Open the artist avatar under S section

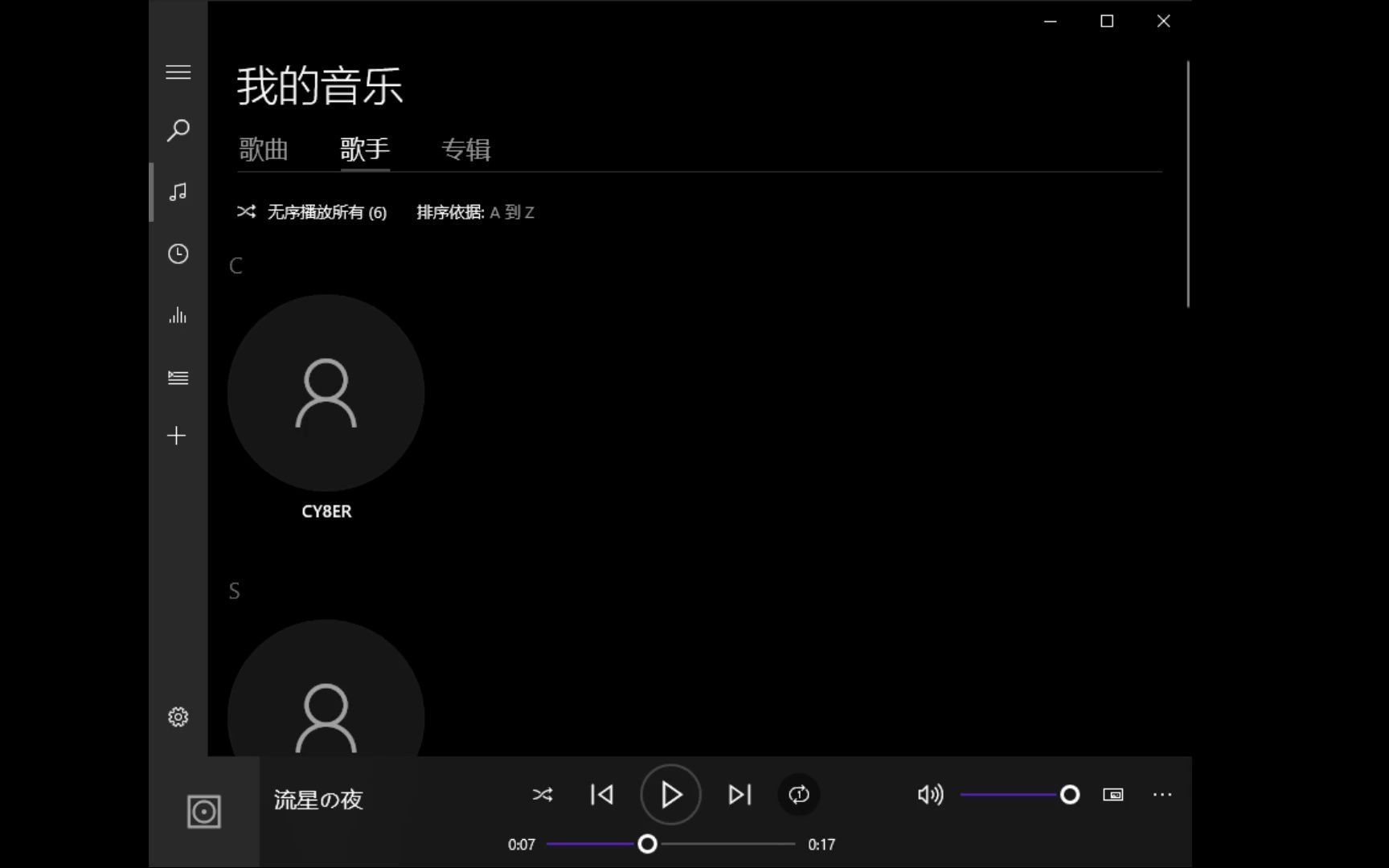click(x=326, y=688)
